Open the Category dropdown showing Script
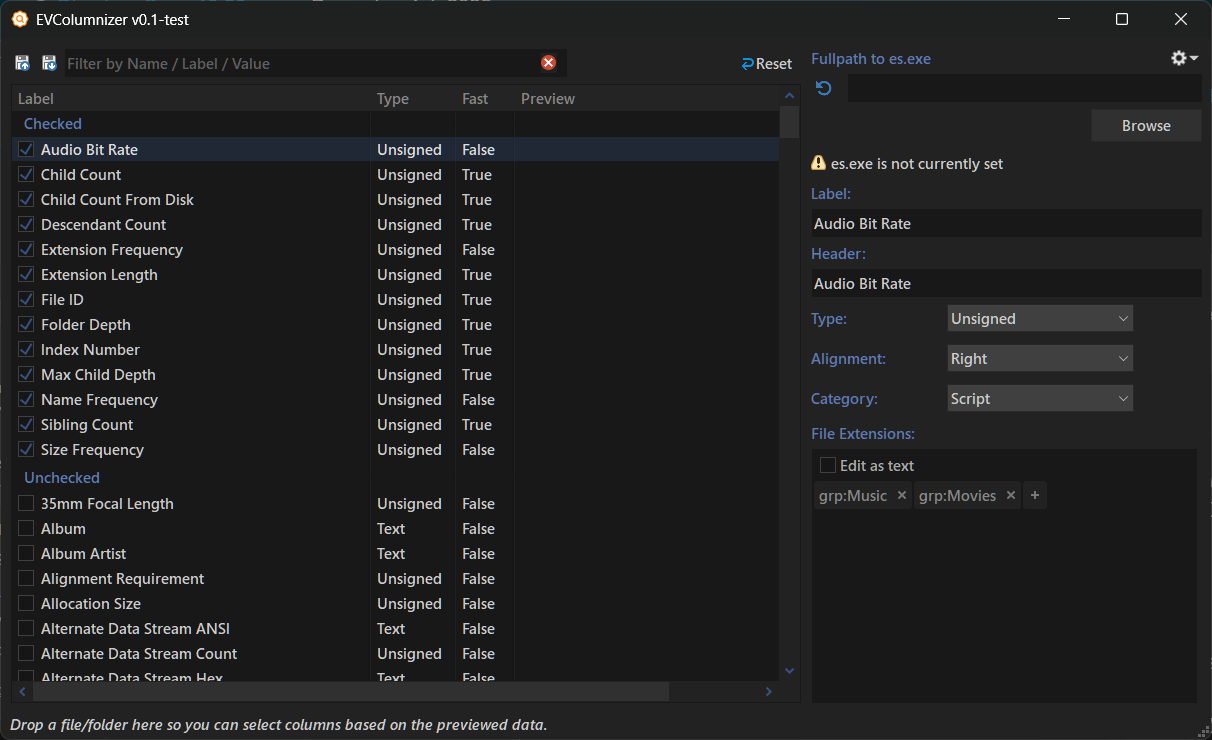The height and width of the screenshot is (740, 1212). (x=1039, y=399)
